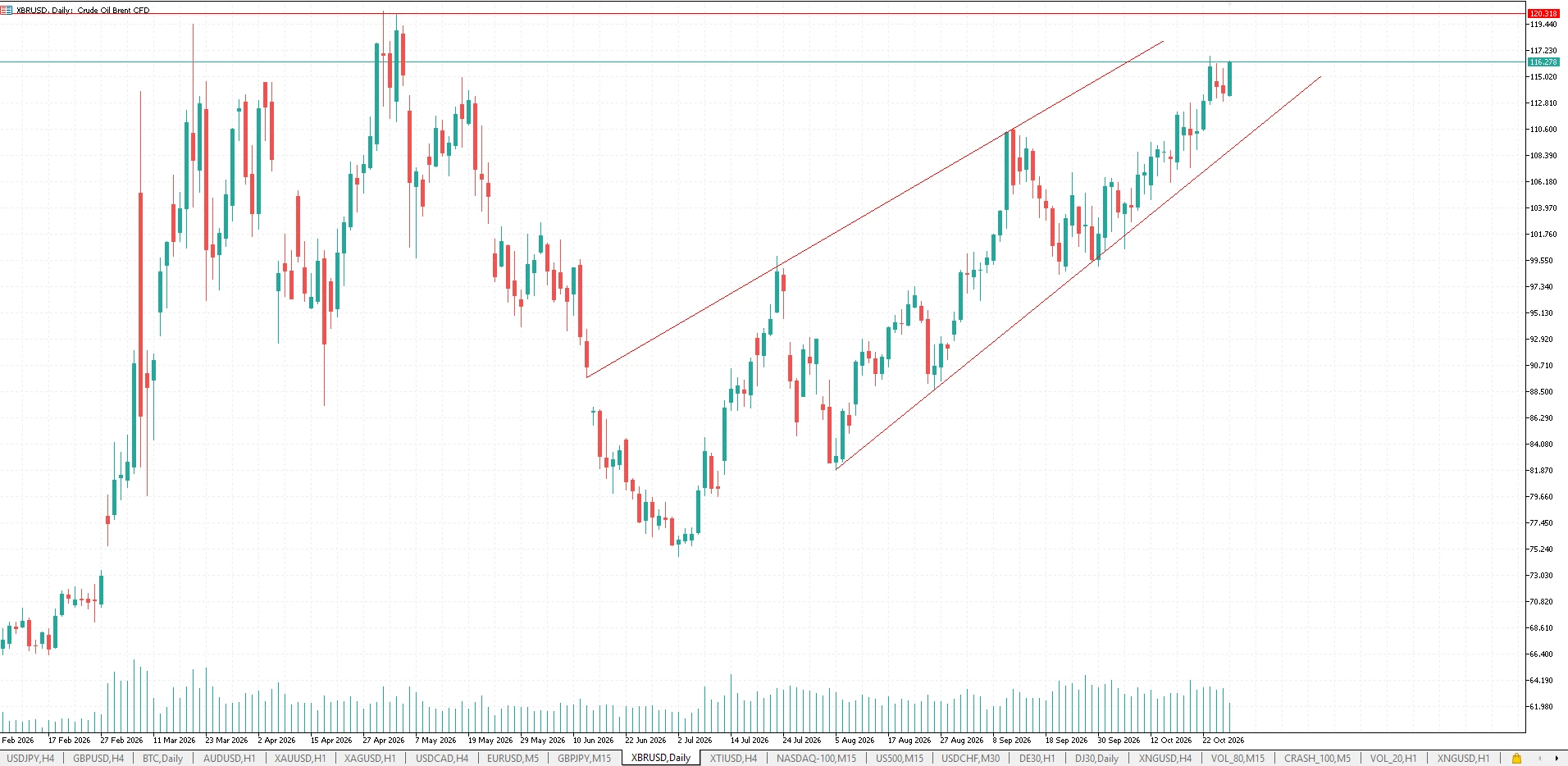
Task: Click the 61.980 price scale value
Action: point(1541,707)
